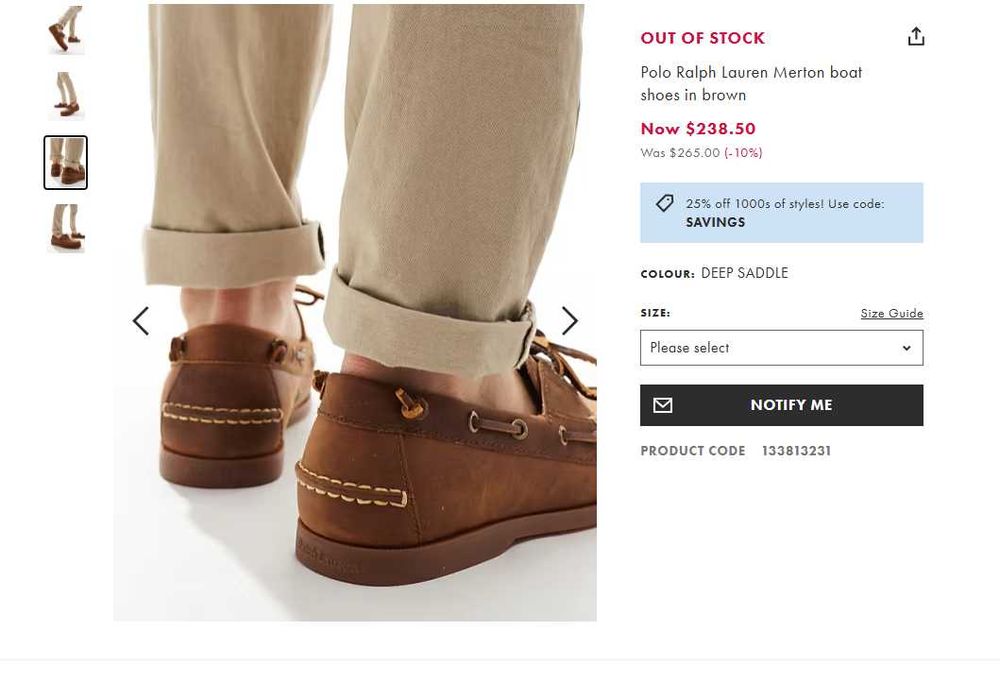Advance to the next product image

(x=569, y=321)
